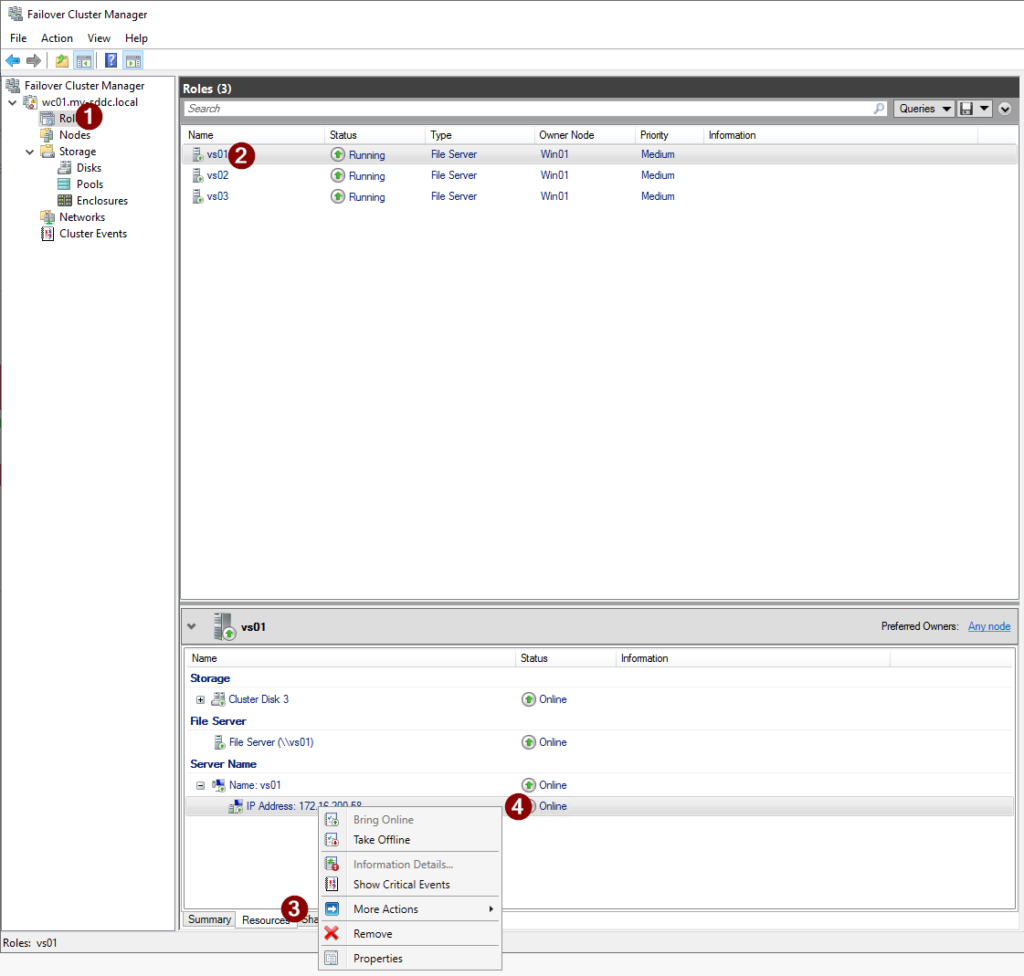Click the blue Help question mark icon
The width and height of the screenshot is (1024, 976).
(111, 61)
